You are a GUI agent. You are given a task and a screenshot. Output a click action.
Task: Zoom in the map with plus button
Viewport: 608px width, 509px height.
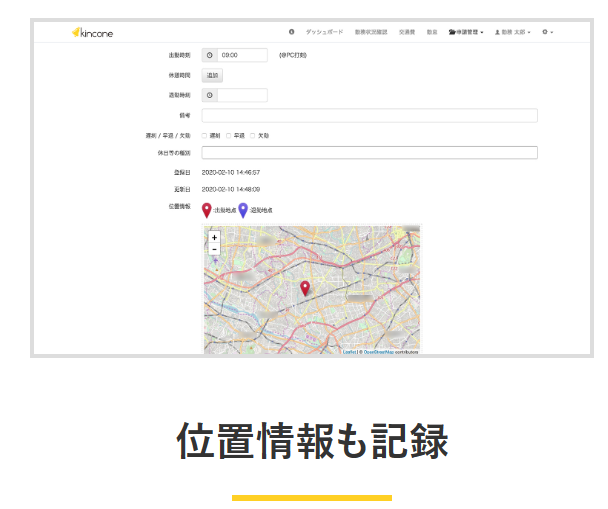(214, 237)
